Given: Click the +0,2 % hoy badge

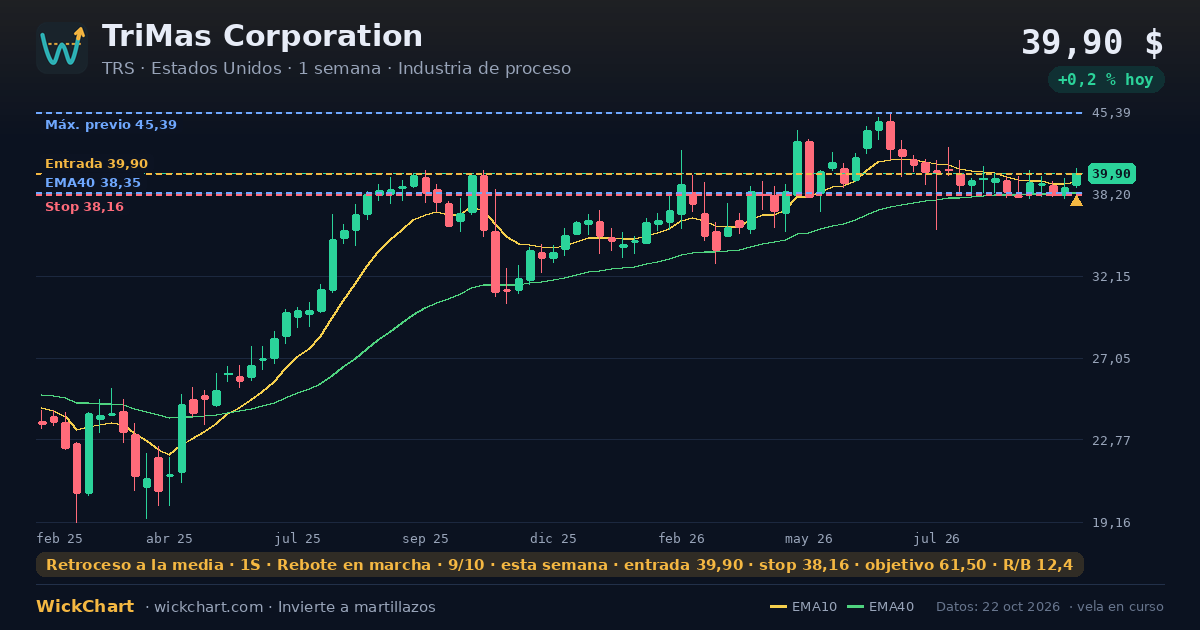Looking at the screenshot, I should (x=1105, y=80).
